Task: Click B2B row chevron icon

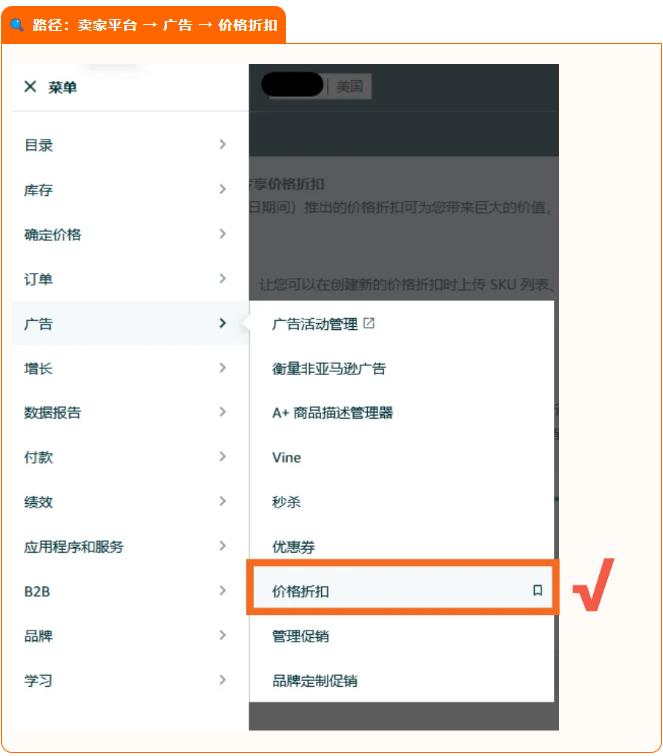Action: tap(222, 590)
